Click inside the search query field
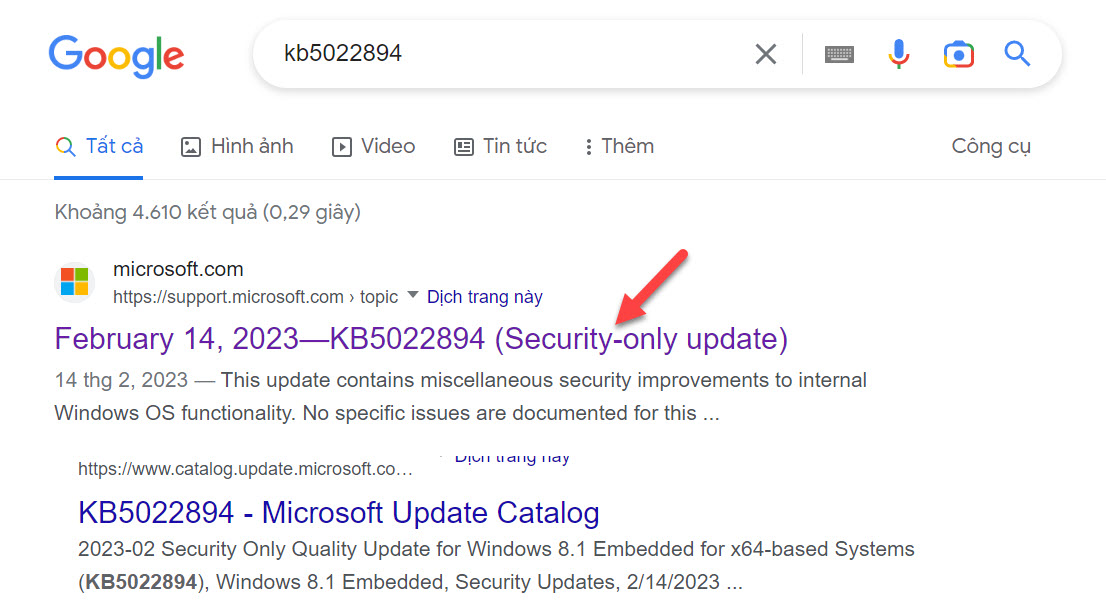Screen dimensions: 1106x612 [x=500, y=54]
